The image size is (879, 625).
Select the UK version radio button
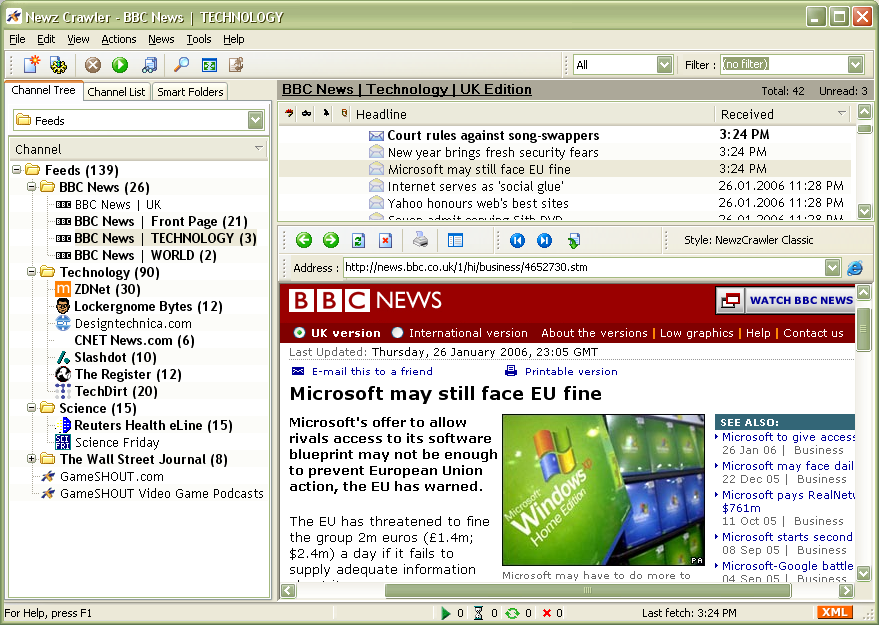coord(299,333)
